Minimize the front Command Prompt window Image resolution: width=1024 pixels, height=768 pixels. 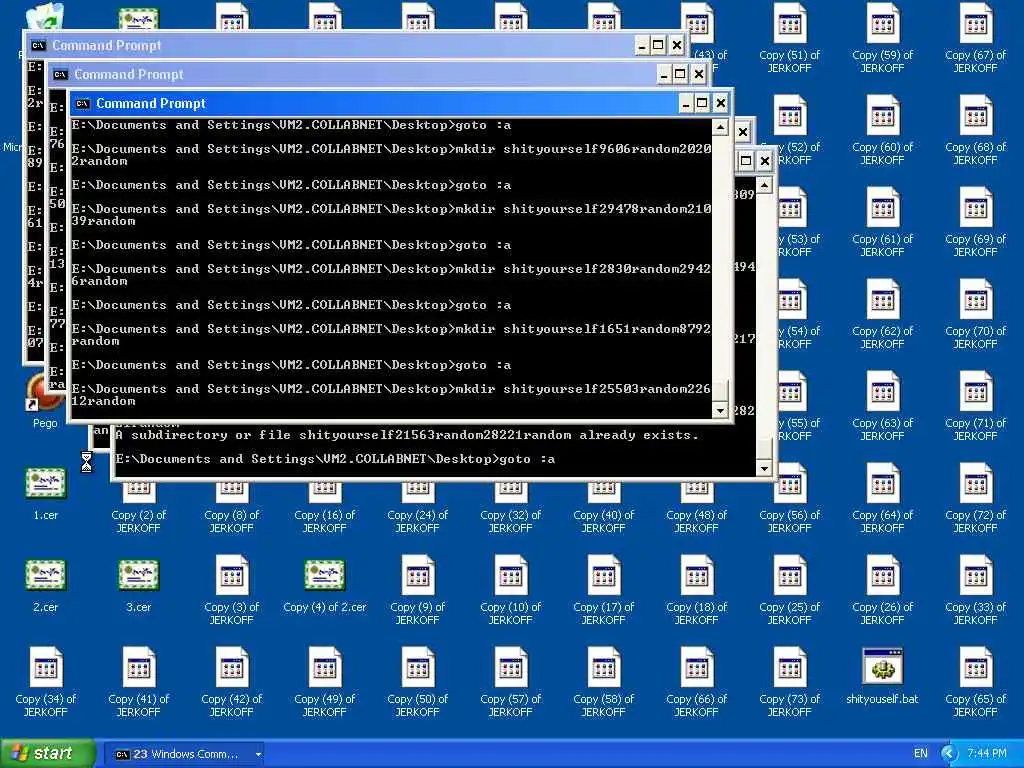[x=685, y=103]
